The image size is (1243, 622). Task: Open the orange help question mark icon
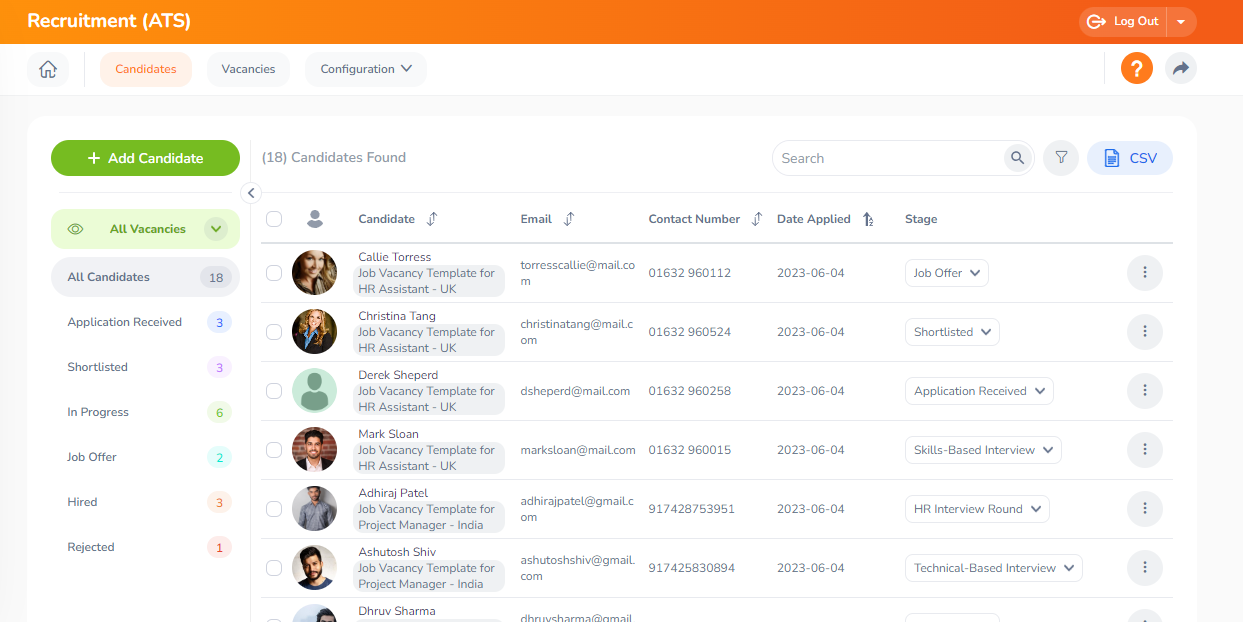tap(1136, 69)
